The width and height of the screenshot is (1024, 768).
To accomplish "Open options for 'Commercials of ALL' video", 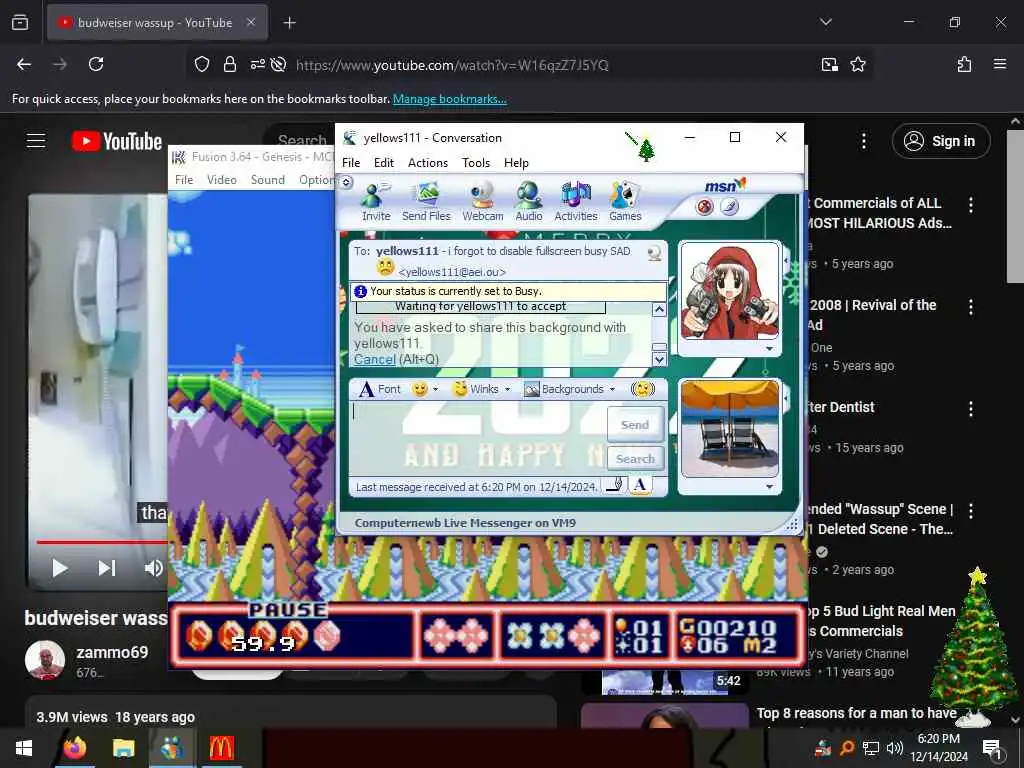I will (970, 204).
